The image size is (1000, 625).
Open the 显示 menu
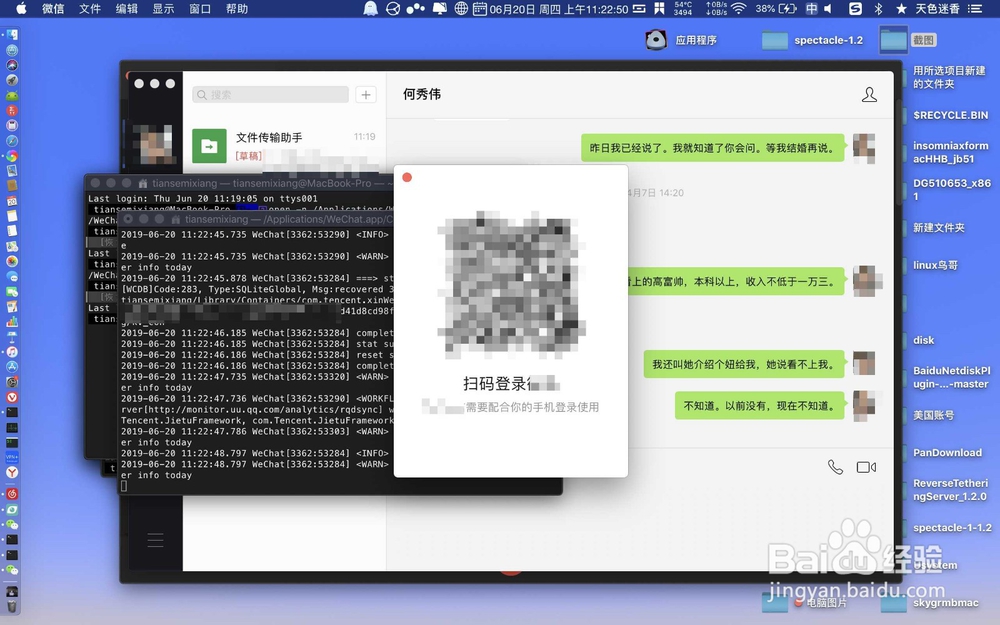click(x=163, y=8)
